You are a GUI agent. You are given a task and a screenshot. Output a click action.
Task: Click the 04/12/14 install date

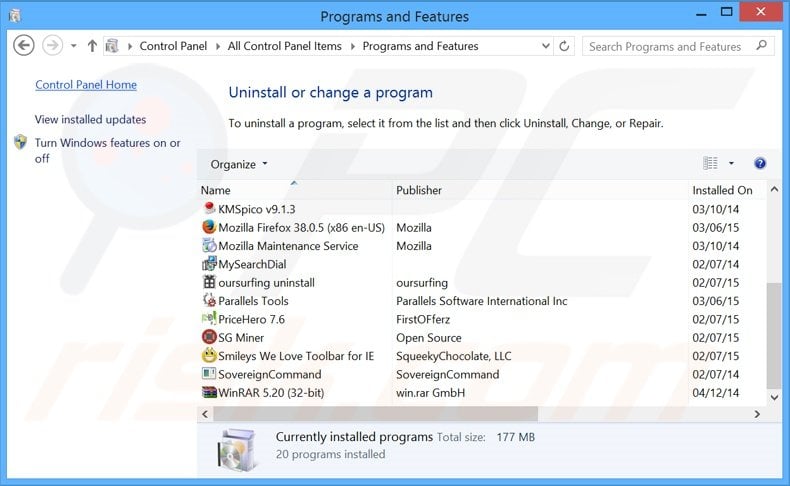click(x=715, y=392)
